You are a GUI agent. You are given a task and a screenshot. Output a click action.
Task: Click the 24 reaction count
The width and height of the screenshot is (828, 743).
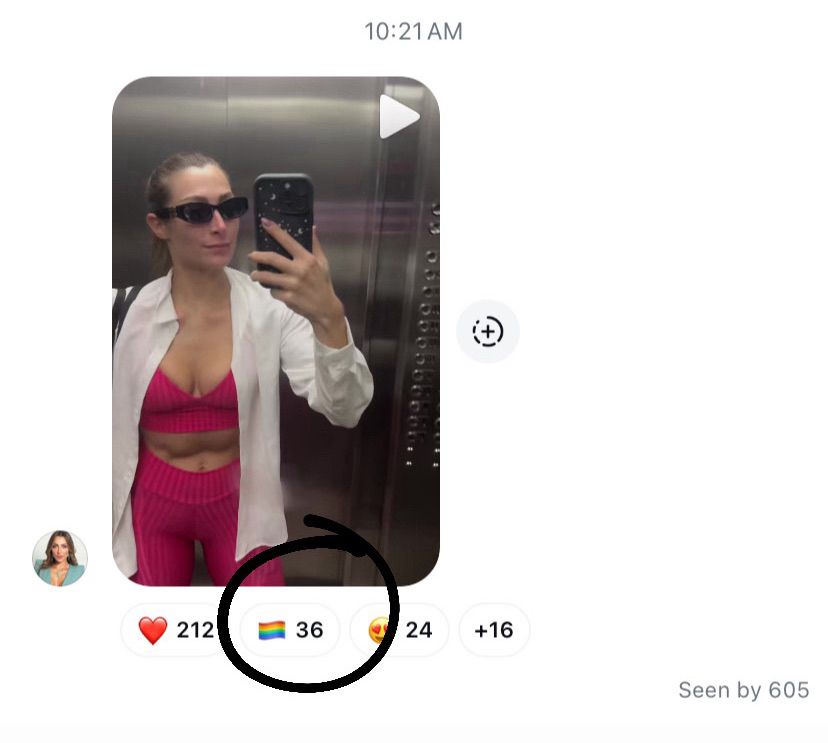click(x=419, y=630)
